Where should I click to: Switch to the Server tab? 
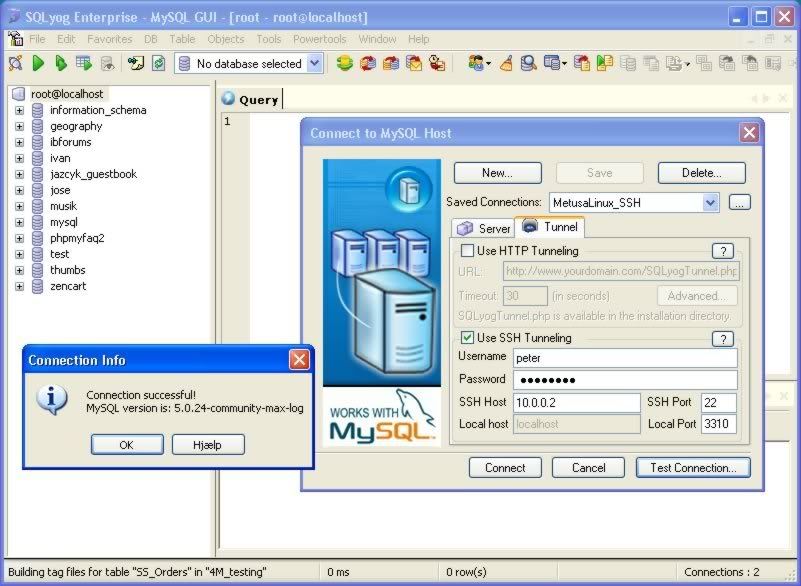483,228
